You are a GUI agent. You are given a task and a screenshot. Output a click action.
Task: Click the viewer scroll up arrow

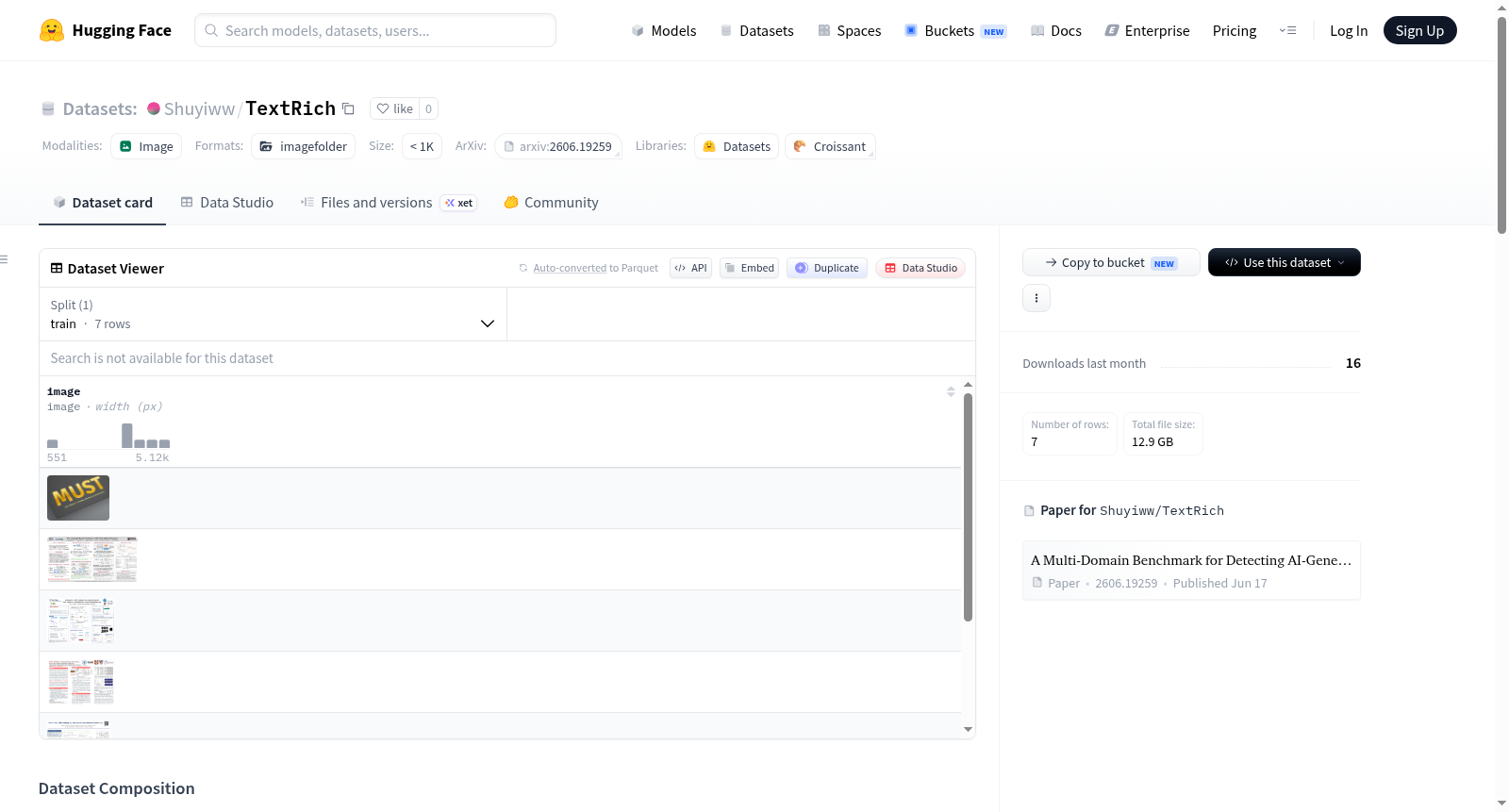pyautogui.click(x=968, y=385)
